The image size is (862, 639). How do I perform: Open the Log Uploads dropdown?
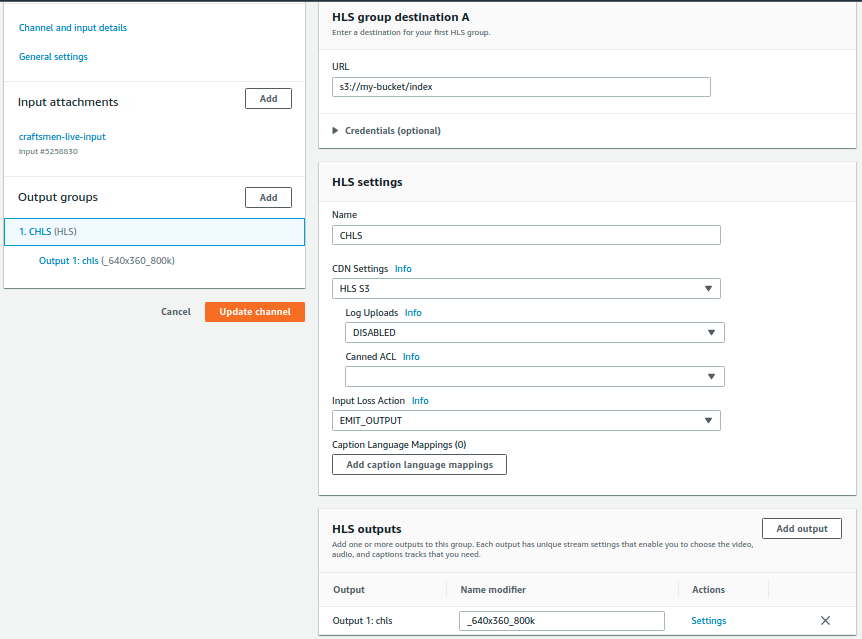(x=534, y=333)
